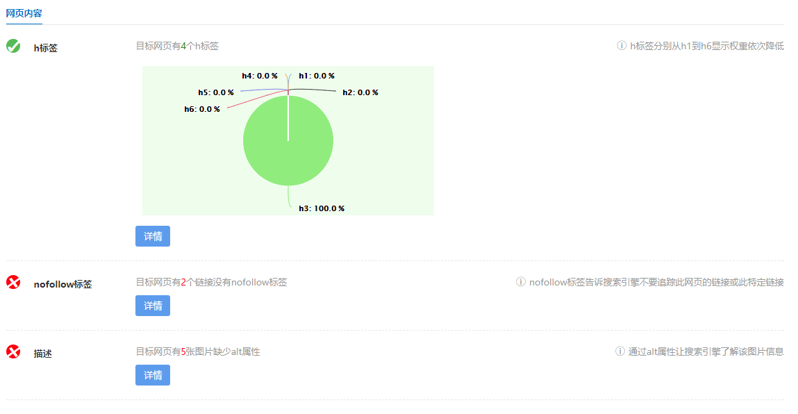798x414 pixels.
Task: Open 详情 for the nofollow标签 row
Action: tap(153, 306)
